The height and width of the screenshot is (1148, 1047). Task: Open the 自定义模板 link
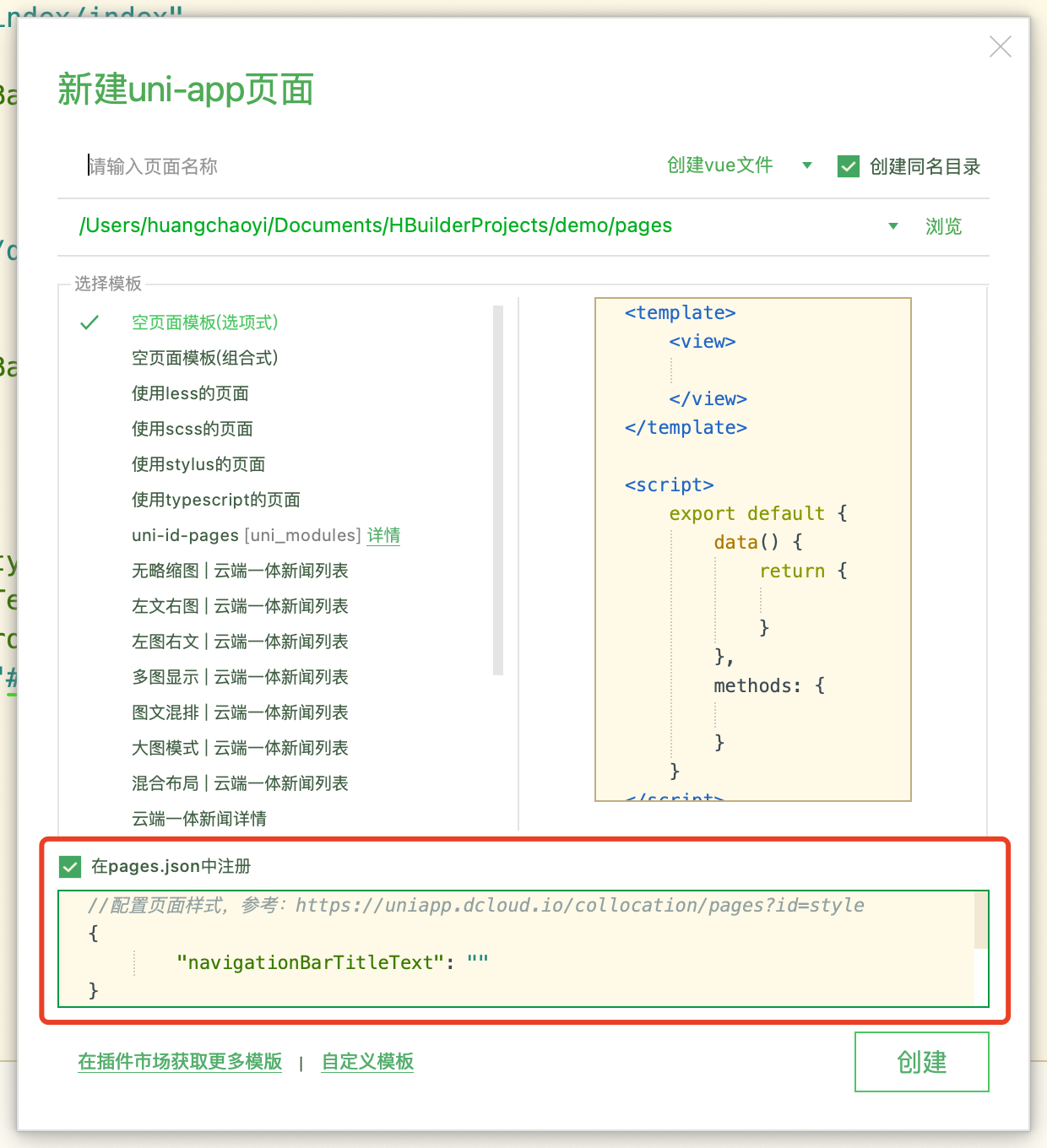tap(368, 1062)
